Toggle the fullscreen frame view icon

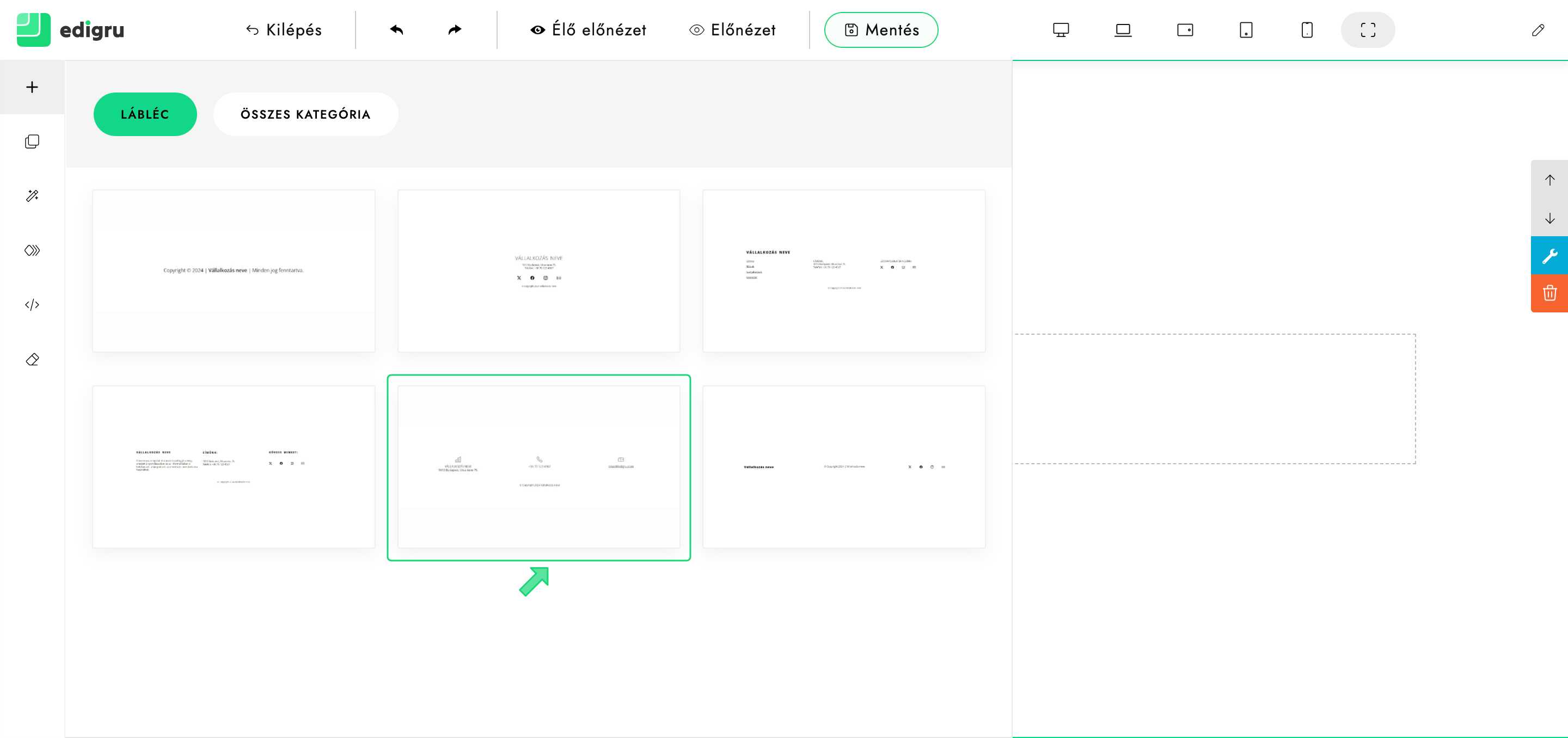pos(1368,30)
